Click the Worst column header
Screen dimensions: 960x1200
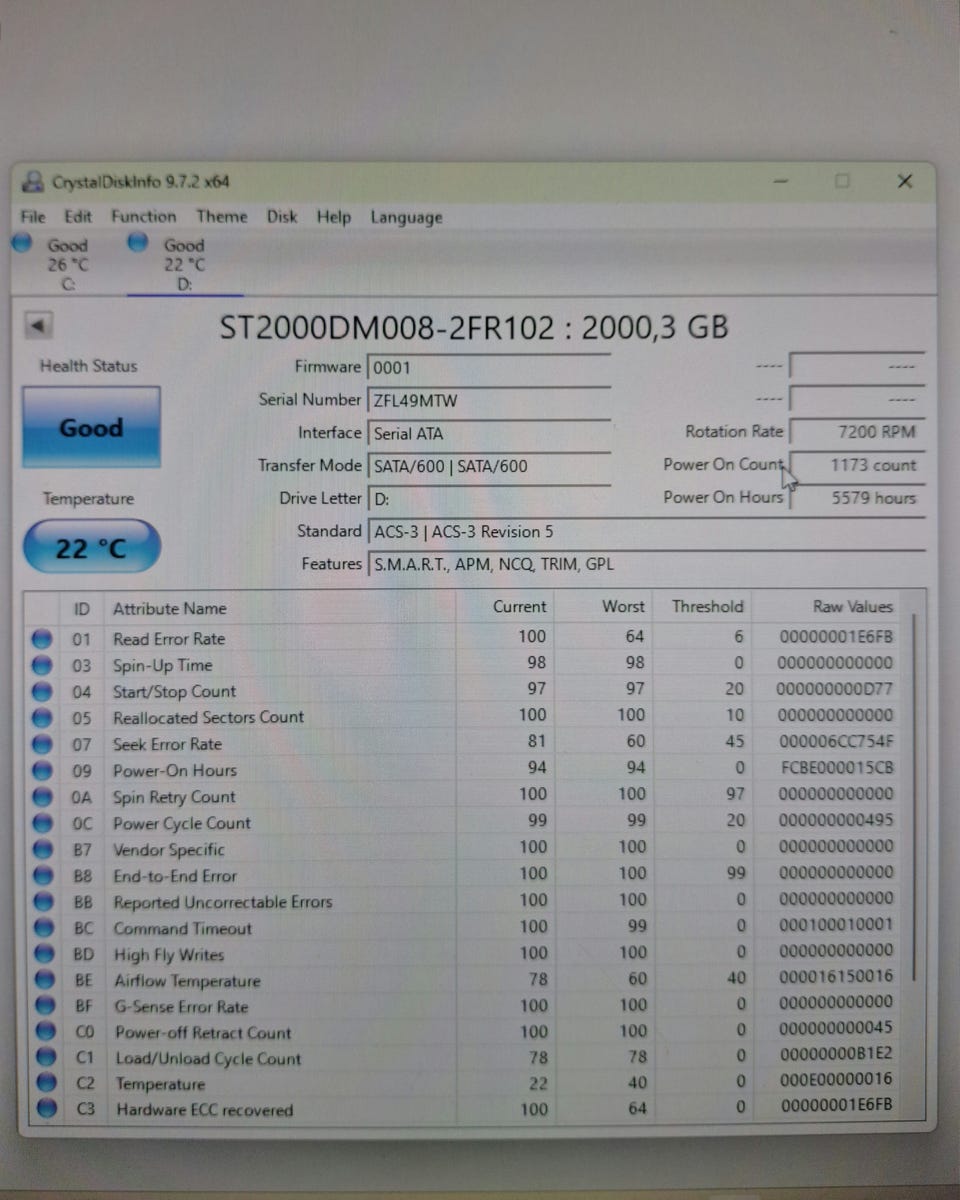coord(603,607)
